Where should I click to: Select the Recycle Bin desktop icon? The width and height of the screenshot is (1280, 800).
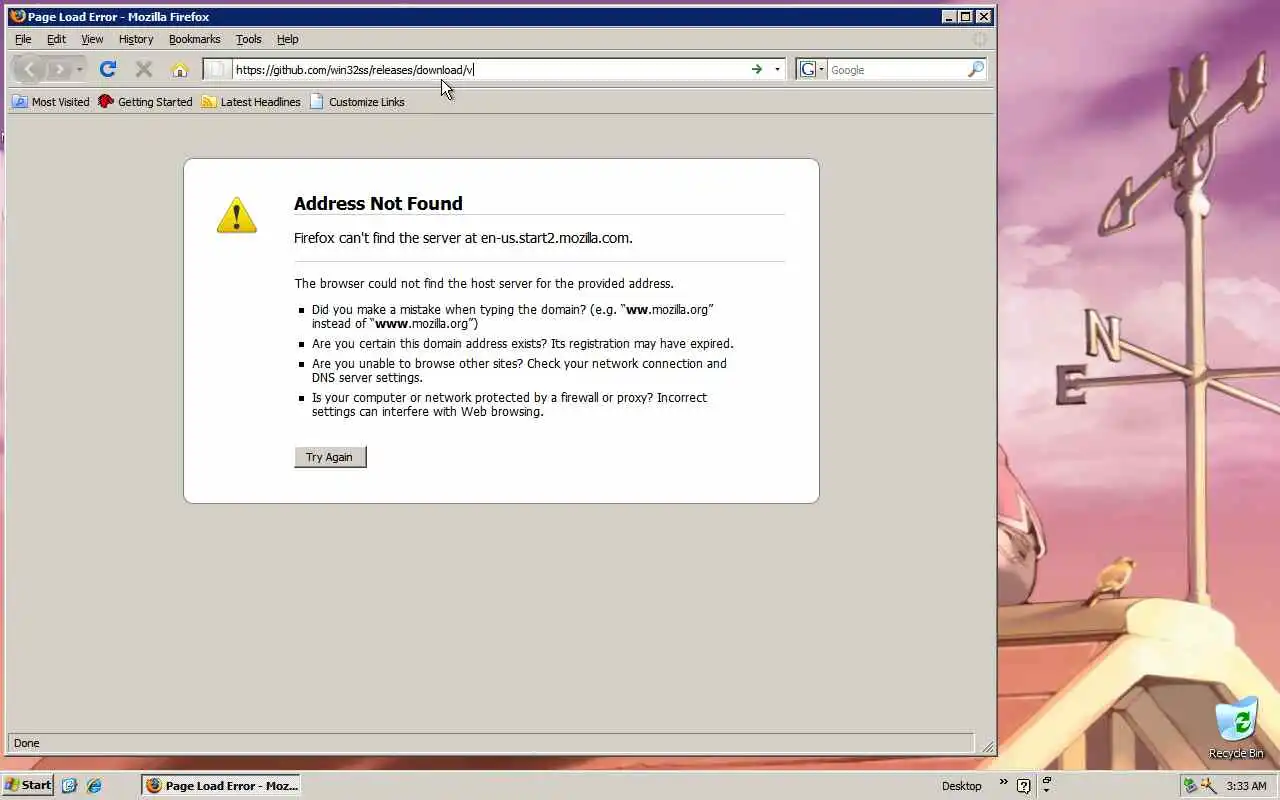pyautogui.click(x=1236, y=728)
